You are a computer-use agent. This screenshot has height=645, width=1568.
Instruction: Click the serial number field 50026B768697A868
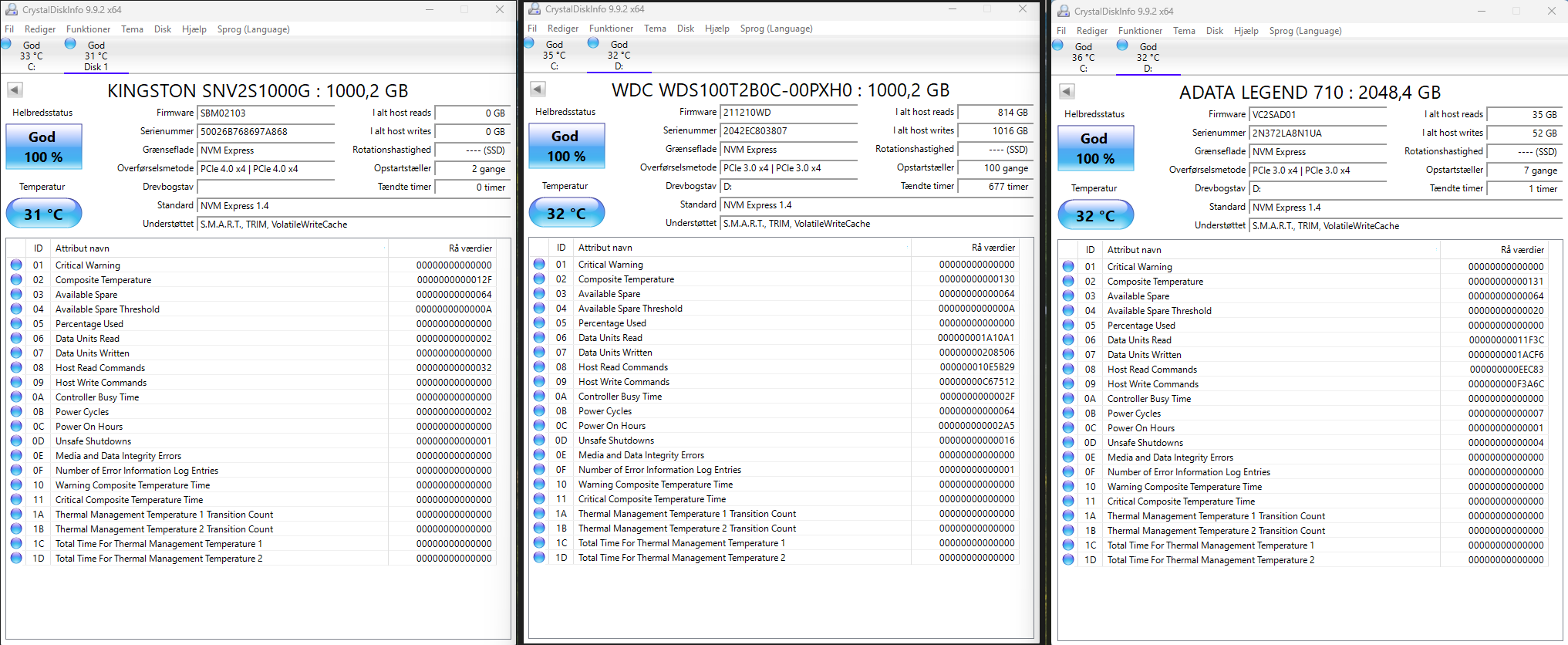coord(266,131)
